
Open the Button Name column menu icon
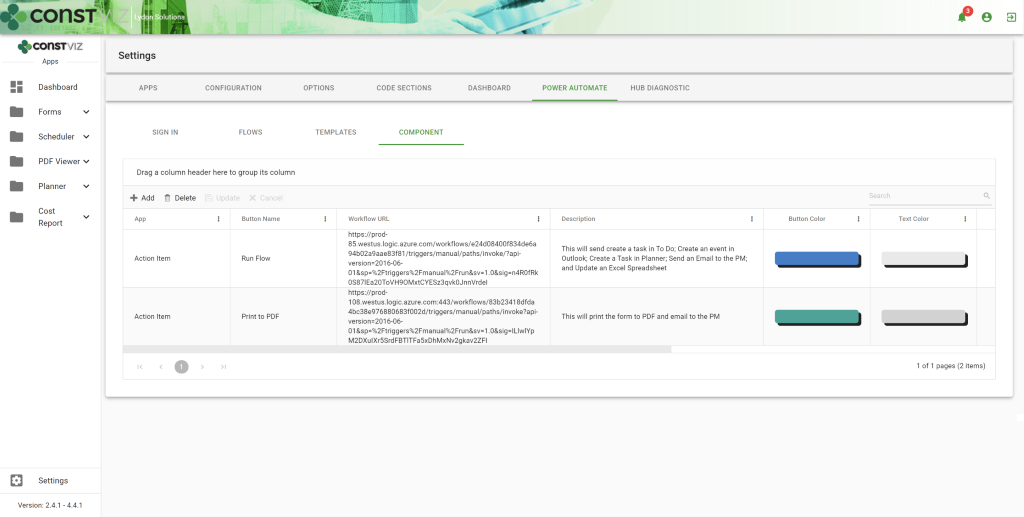[325, 219]
